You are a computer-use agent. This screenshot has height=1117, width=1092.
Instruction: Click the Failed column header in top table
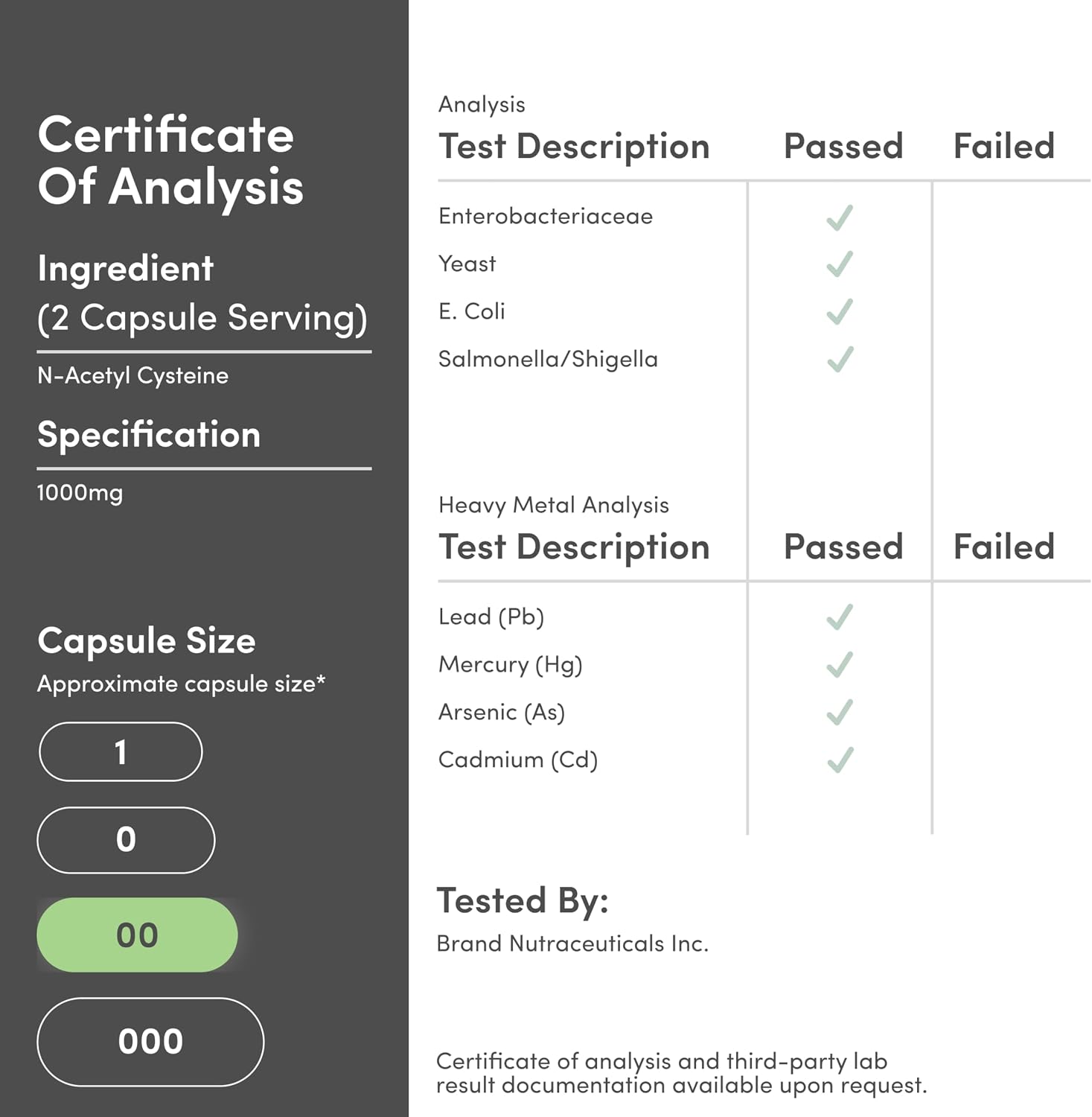click(1004, 146)
